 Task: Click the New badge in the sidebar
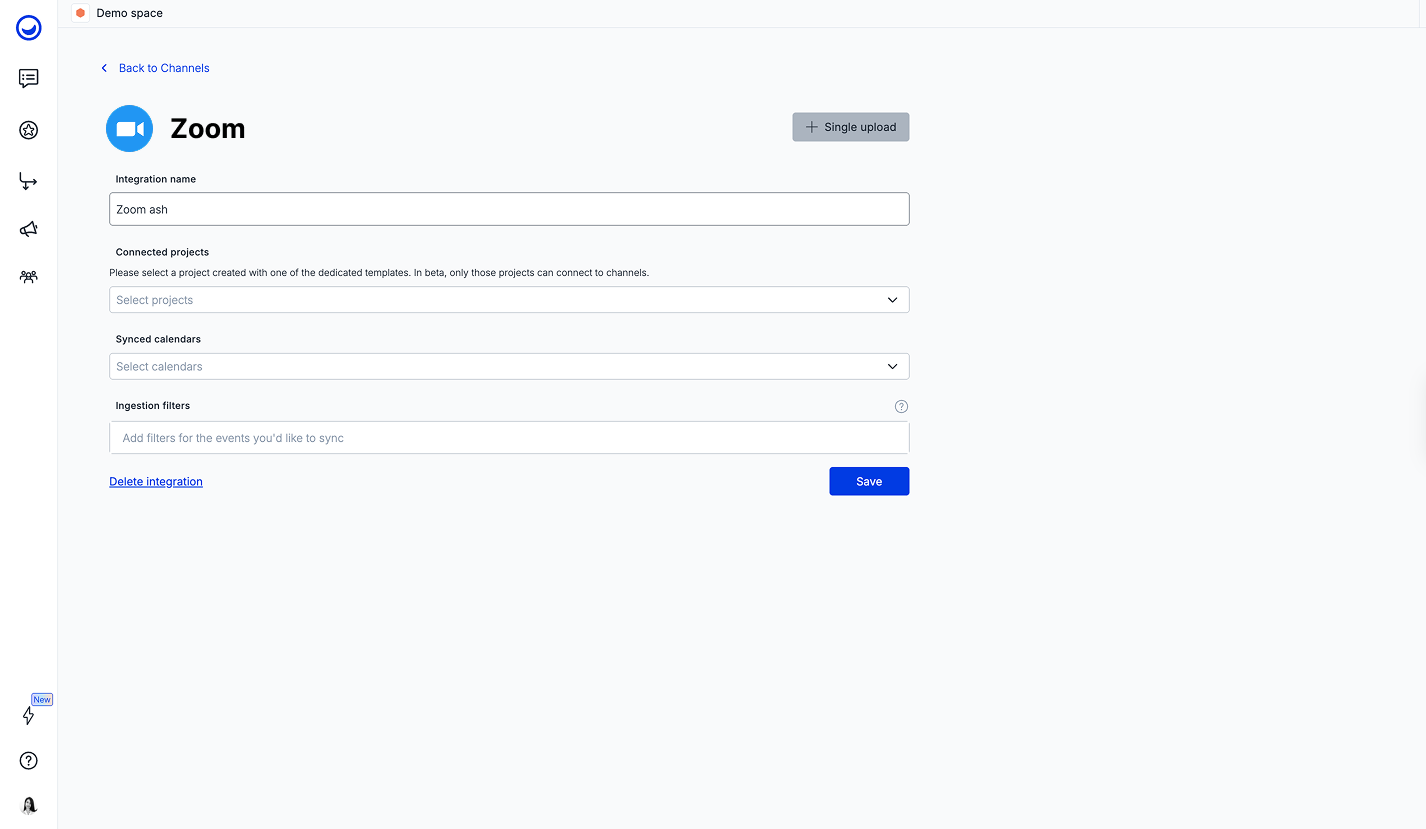coord(42,700)
